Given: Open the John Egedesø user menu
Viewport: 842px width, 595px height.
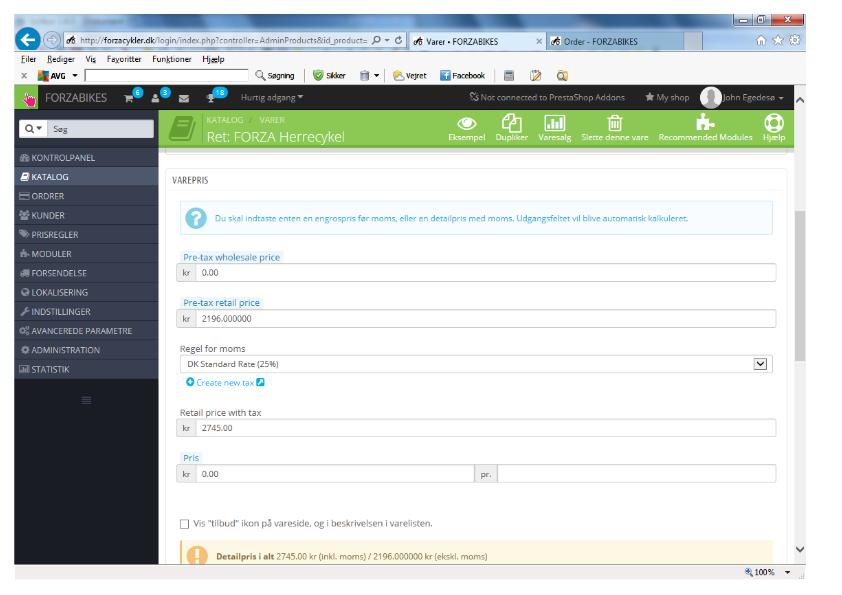Looking at the screenshot, I should [x=743, y=98].
